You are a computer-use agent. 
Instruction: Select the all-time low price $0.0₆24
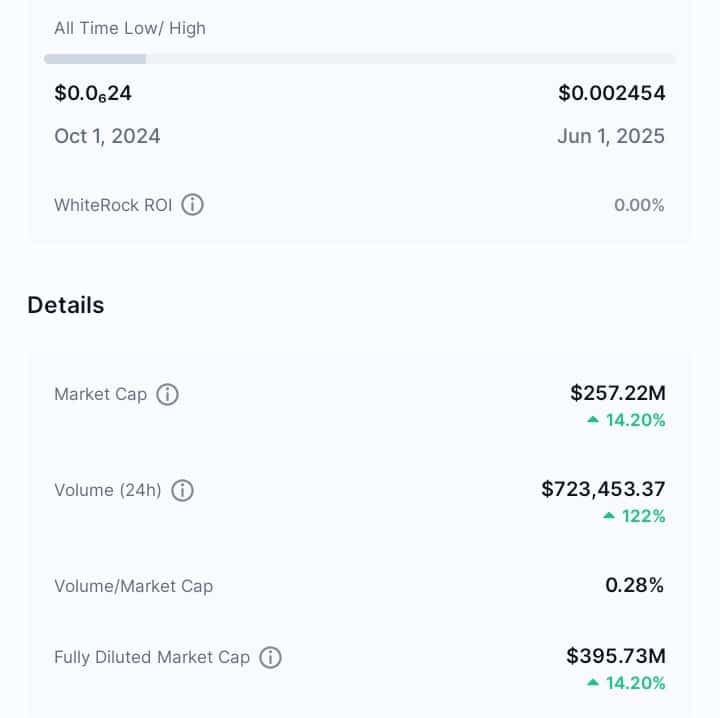[x=93, y=93]
